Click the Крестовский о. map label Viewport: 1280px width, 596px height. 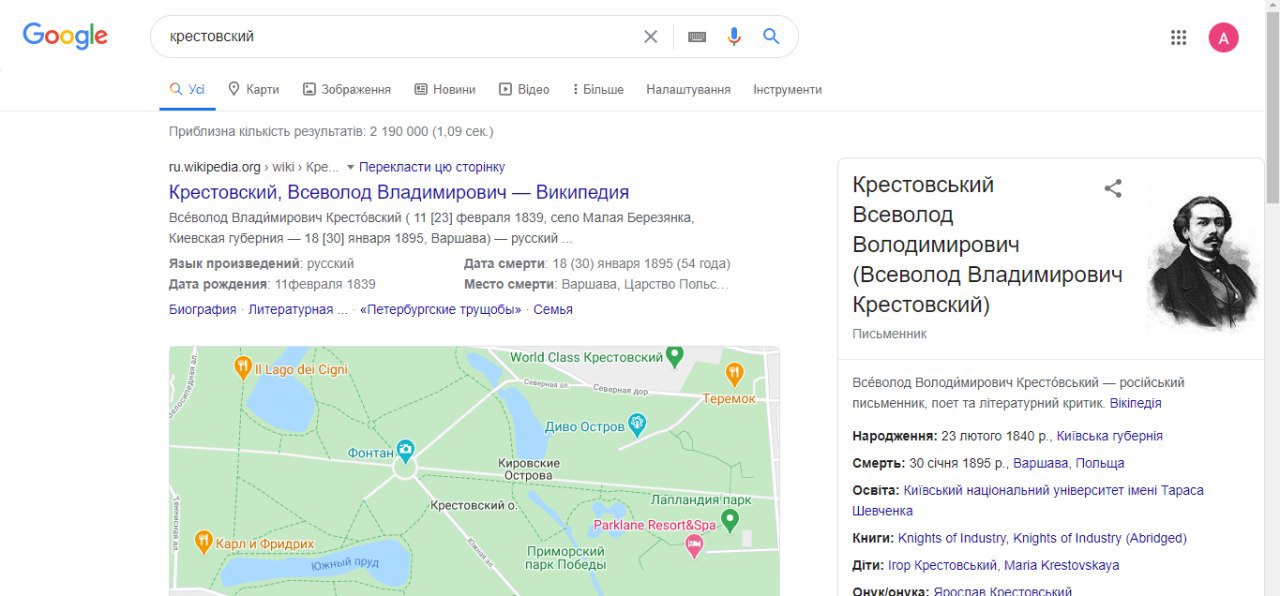point(472,506)
